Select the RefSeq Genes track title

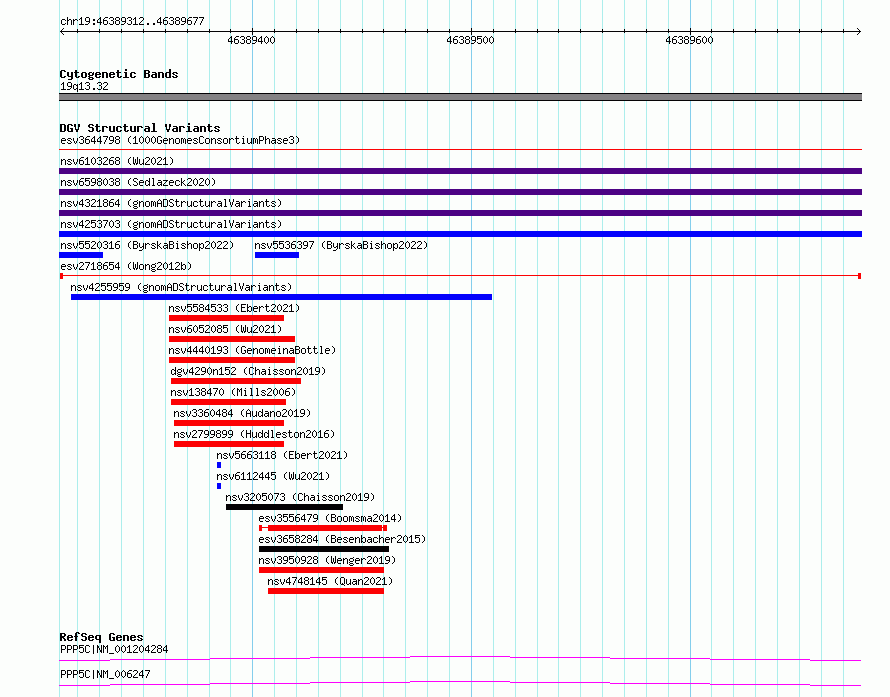[x=101, y=637]
